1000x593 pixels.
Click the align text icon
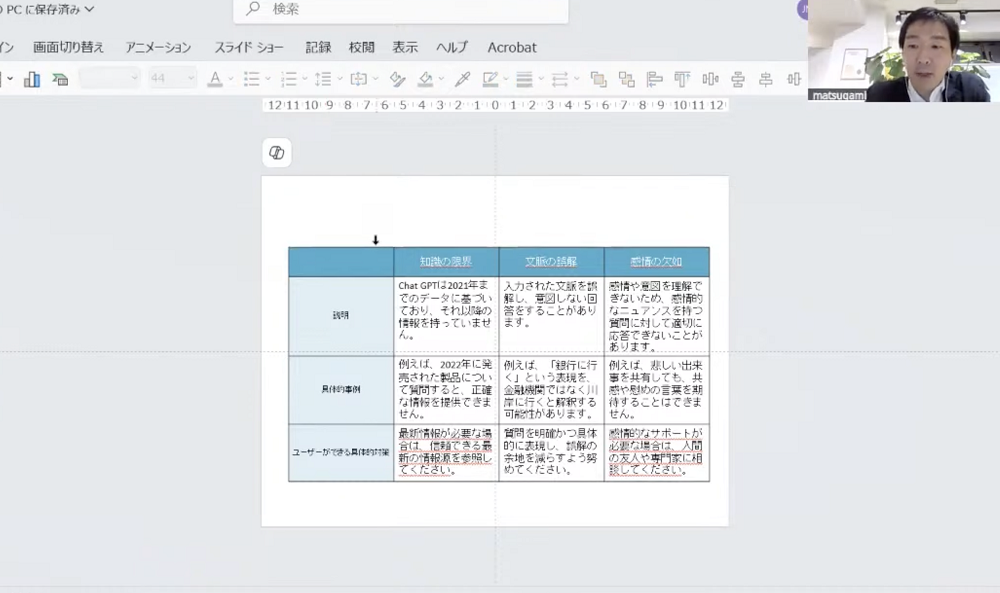pos(358,79)
